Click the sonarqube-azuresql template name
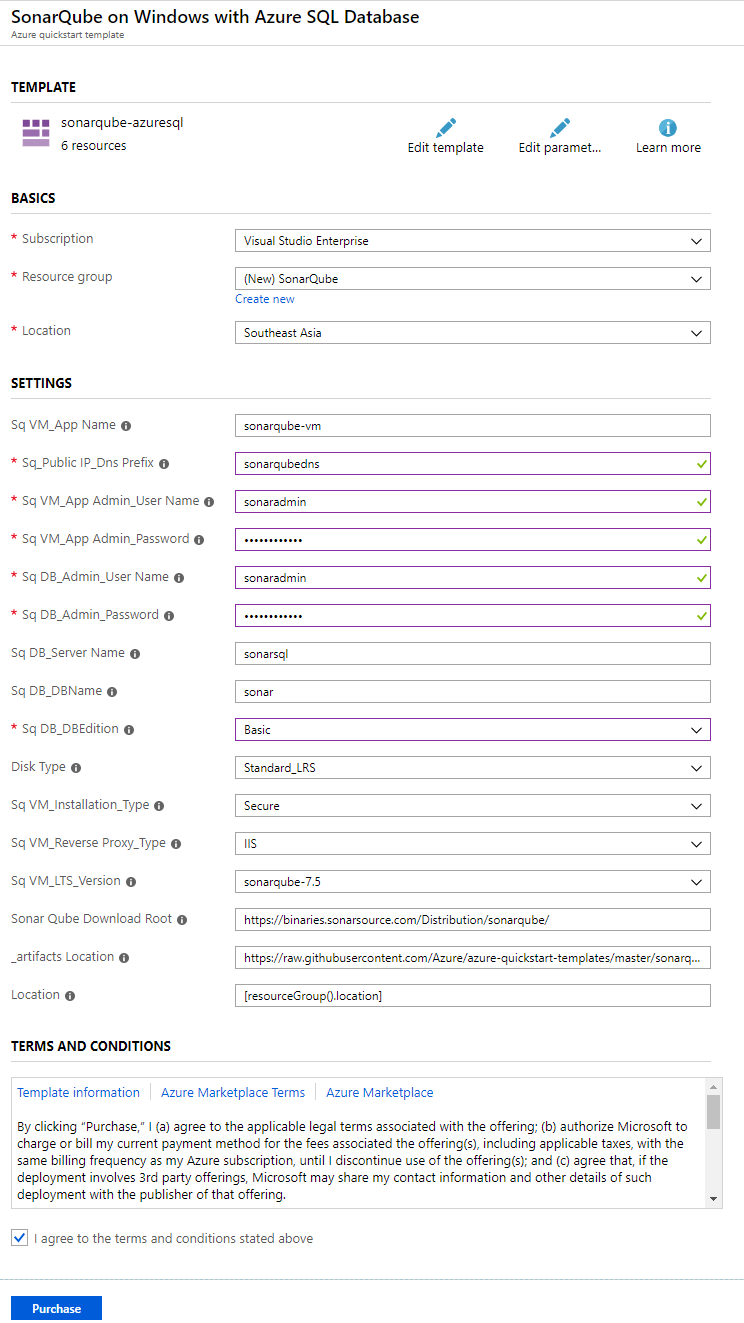This screenshot has width=744, height=1323. (x=122, y=123)
